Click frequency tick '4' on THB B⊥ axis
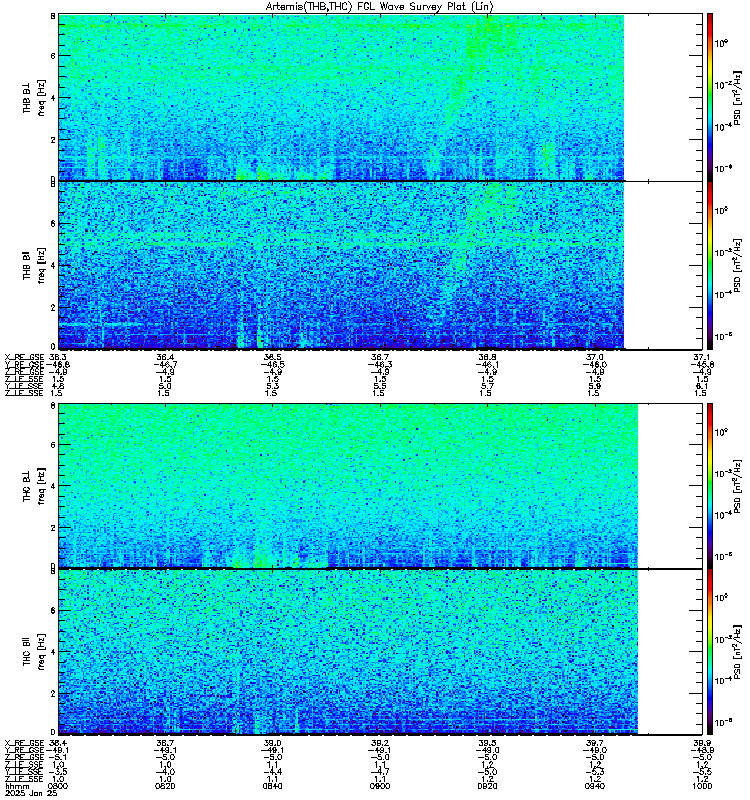The height and width of the screenshot is (800, 750). tap(53, 98)
